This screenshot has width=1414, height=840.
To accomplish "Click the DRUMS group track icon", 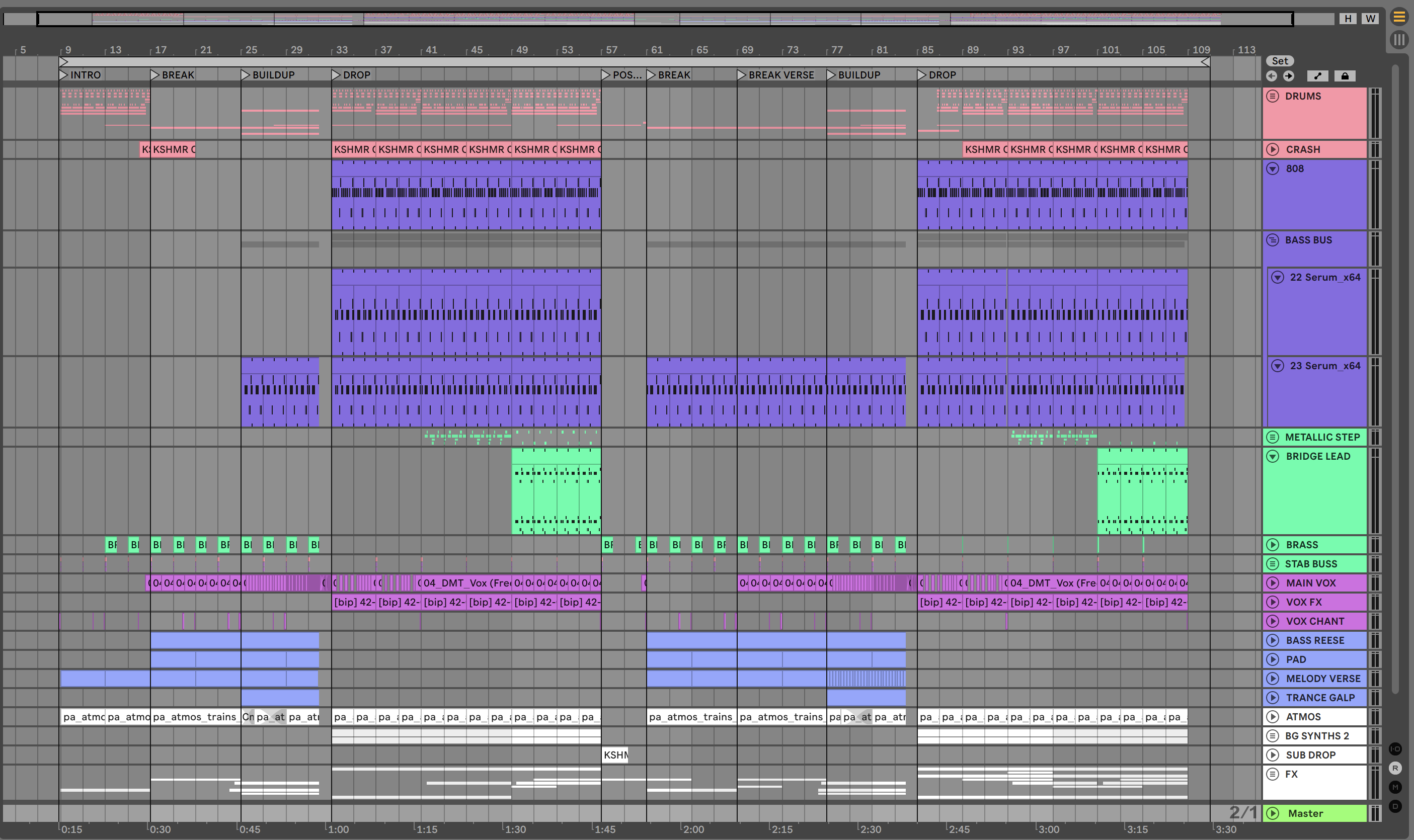I will 1273,96.
